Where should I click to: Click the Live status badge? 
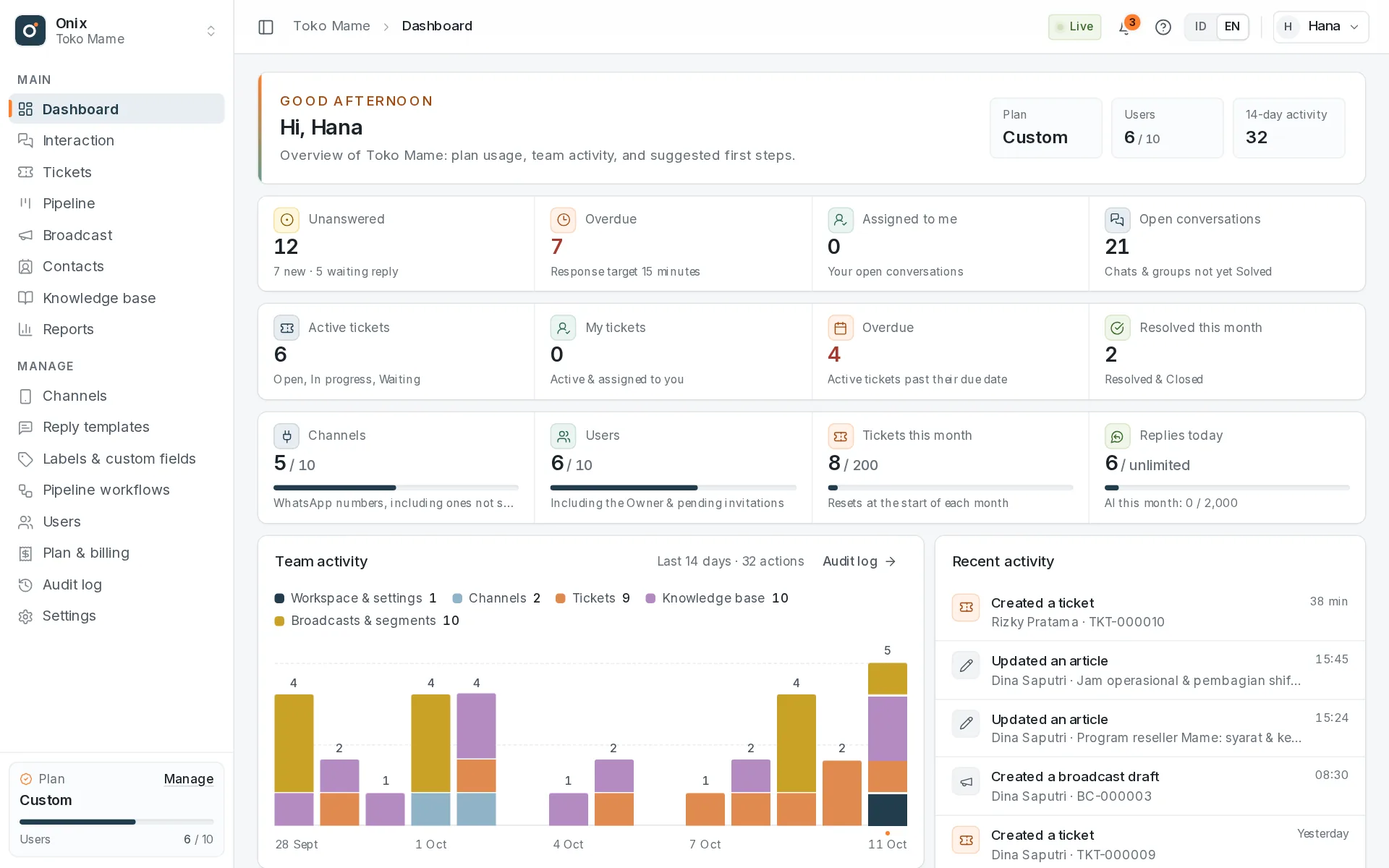coord(1074,27)
